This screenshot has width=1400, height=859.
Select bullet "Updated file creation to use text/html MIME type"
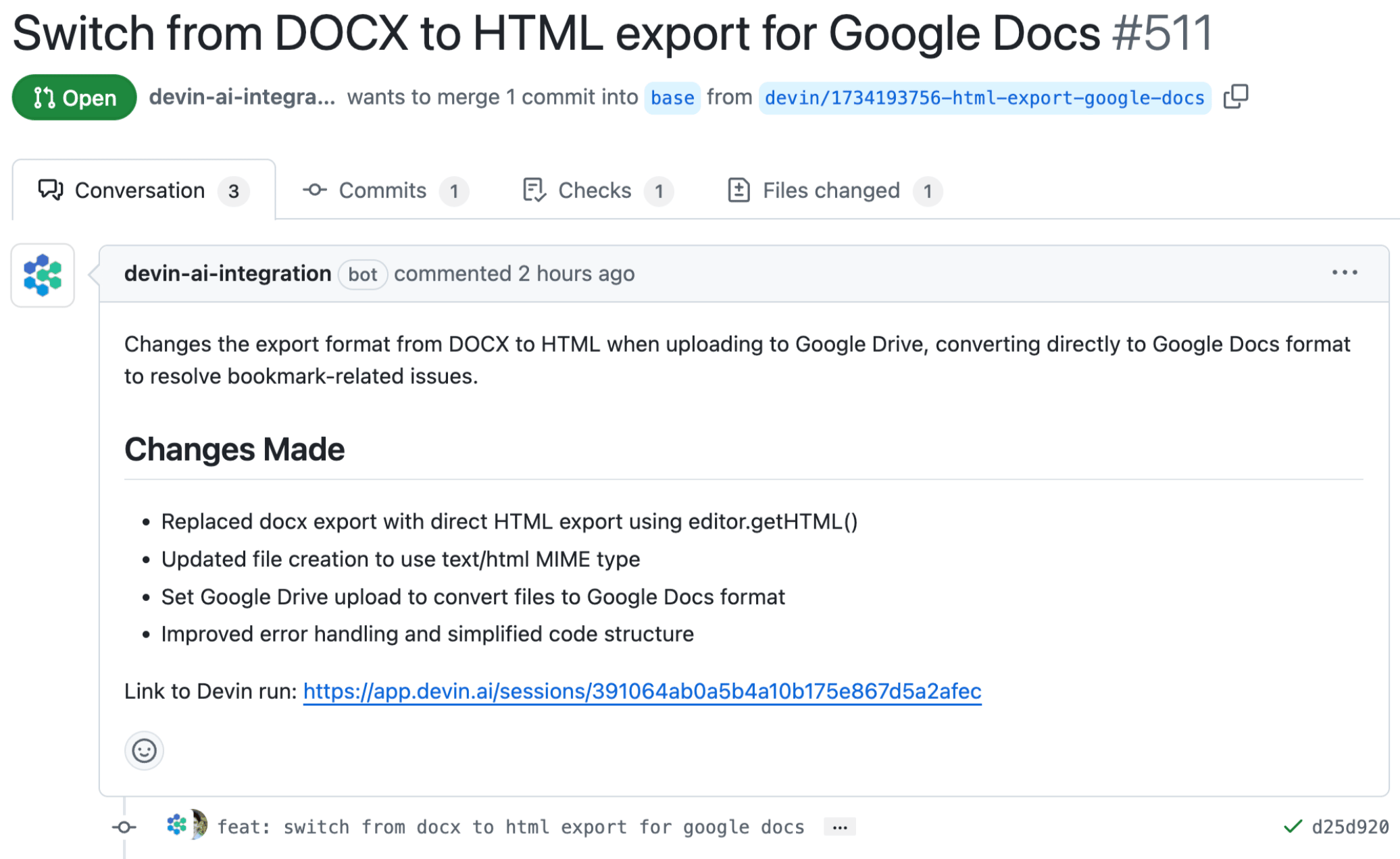(x=401, y=559)
